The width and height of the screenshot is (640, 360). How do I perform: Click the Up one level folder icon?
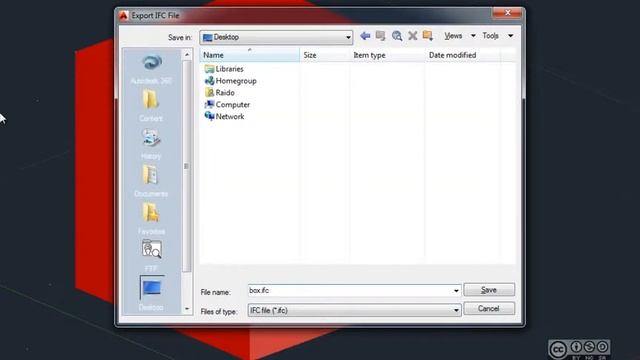click(380, 36)
